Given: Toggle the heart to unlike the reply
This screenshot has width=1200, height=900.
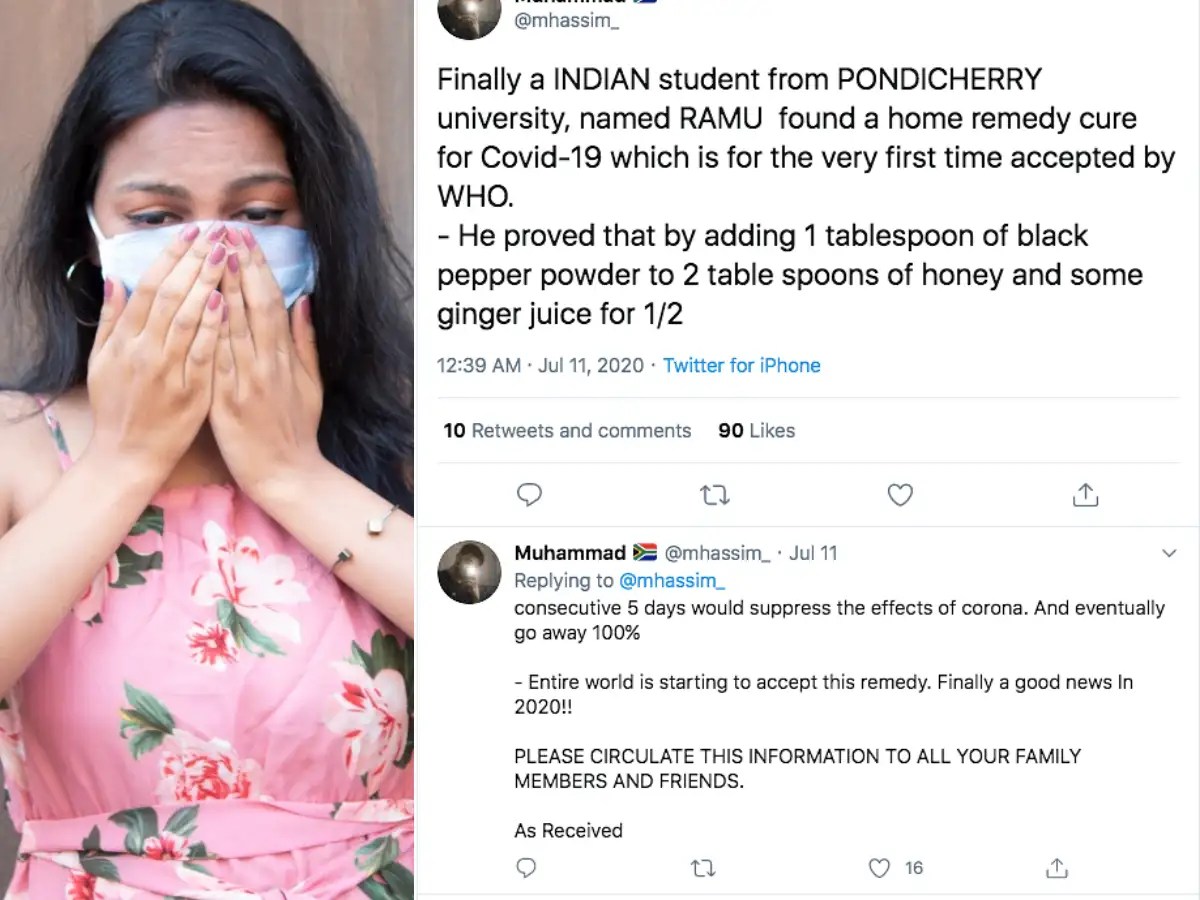Looking at the screenshot, I should (x=879, y=868).
